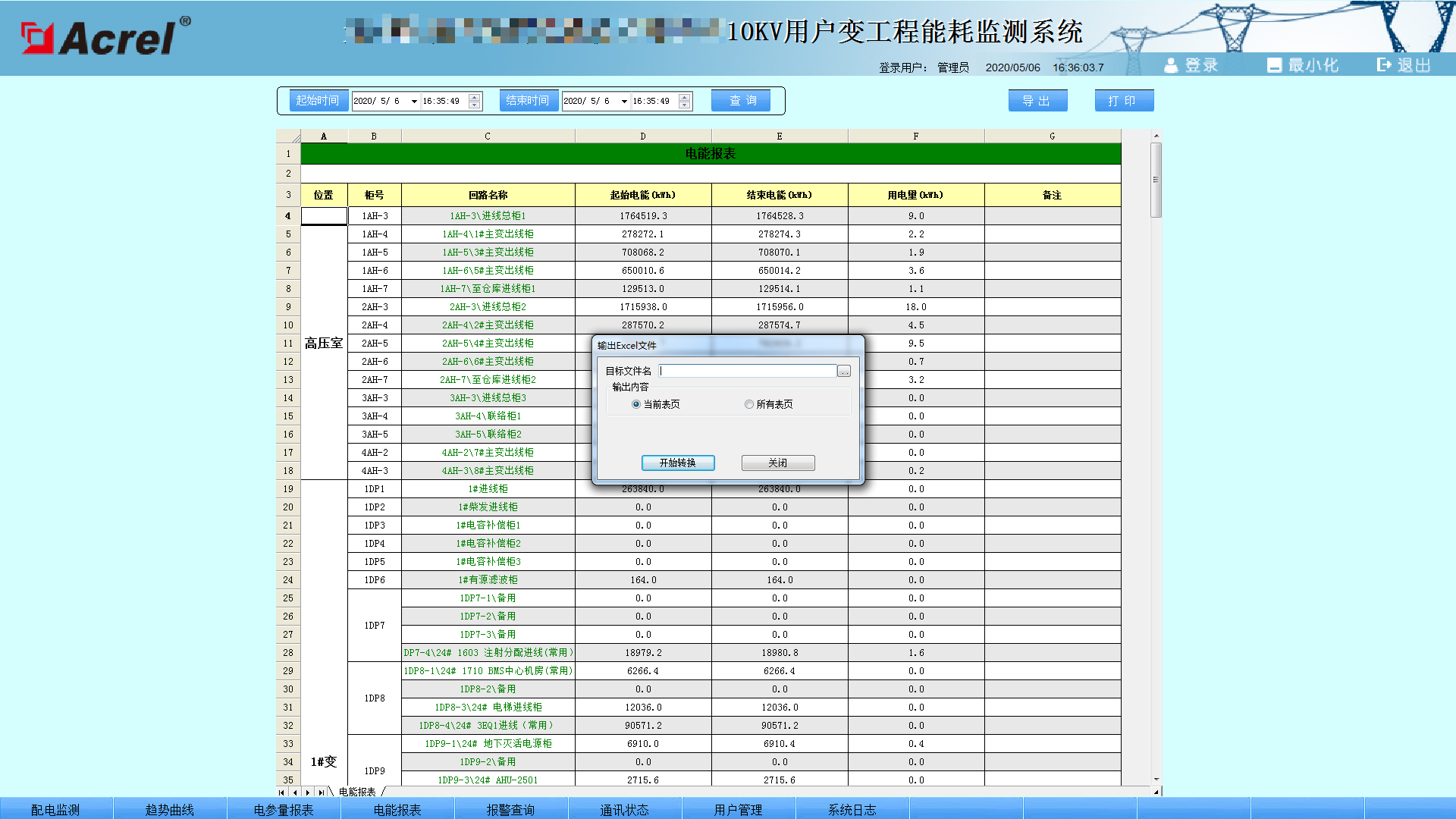This screenshot has width=1456, height=819.
Task: Click the 最小化 minimize icon in header
Action: point(1274,66)
